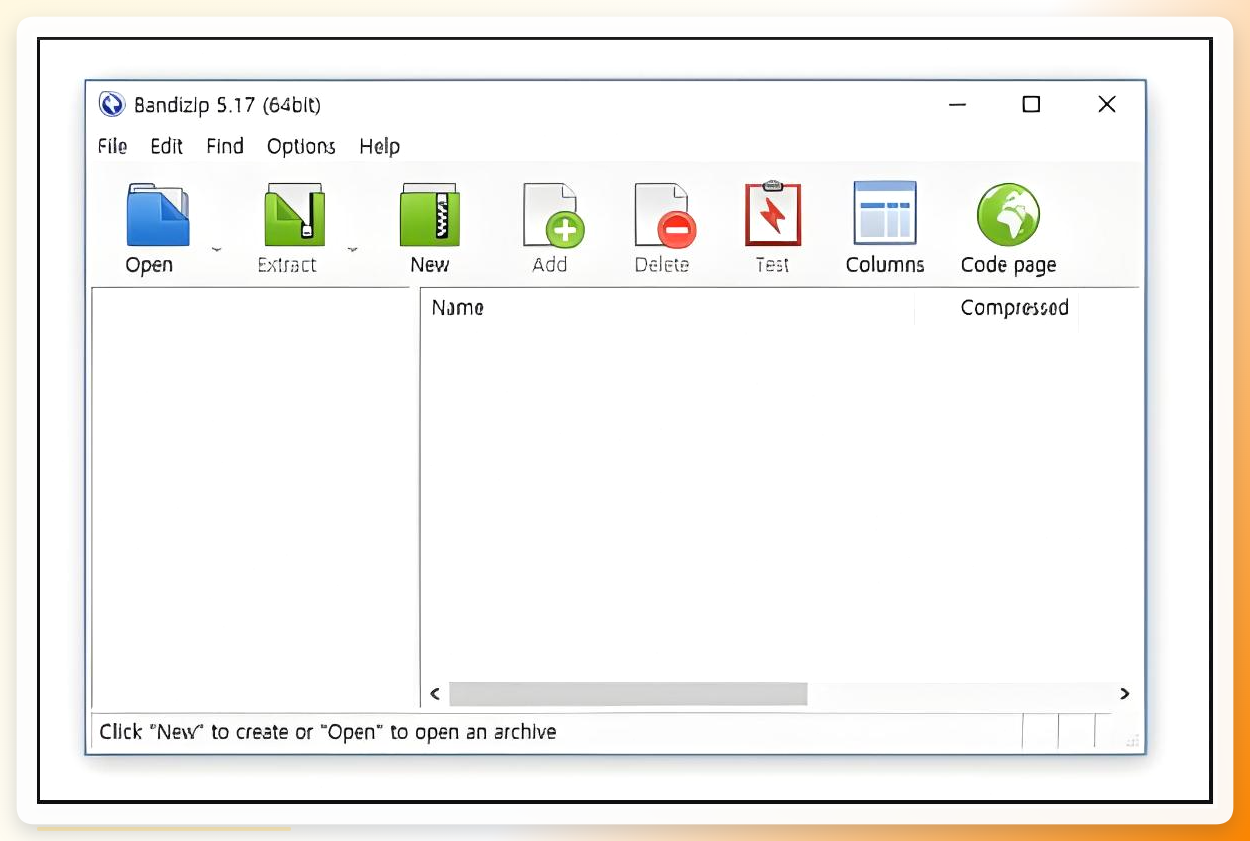Click the Add files toolbar icon

553,214
